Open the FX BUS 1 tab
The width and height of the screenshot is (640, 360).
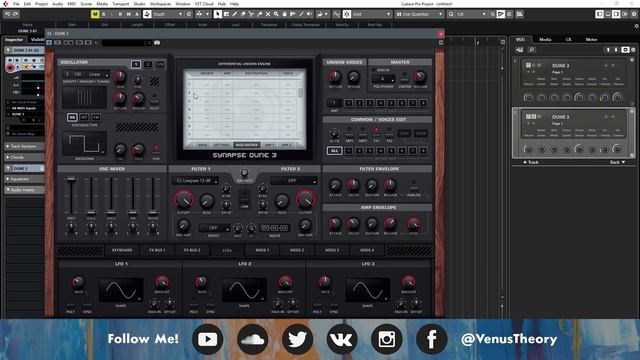[x=157, y=250]
